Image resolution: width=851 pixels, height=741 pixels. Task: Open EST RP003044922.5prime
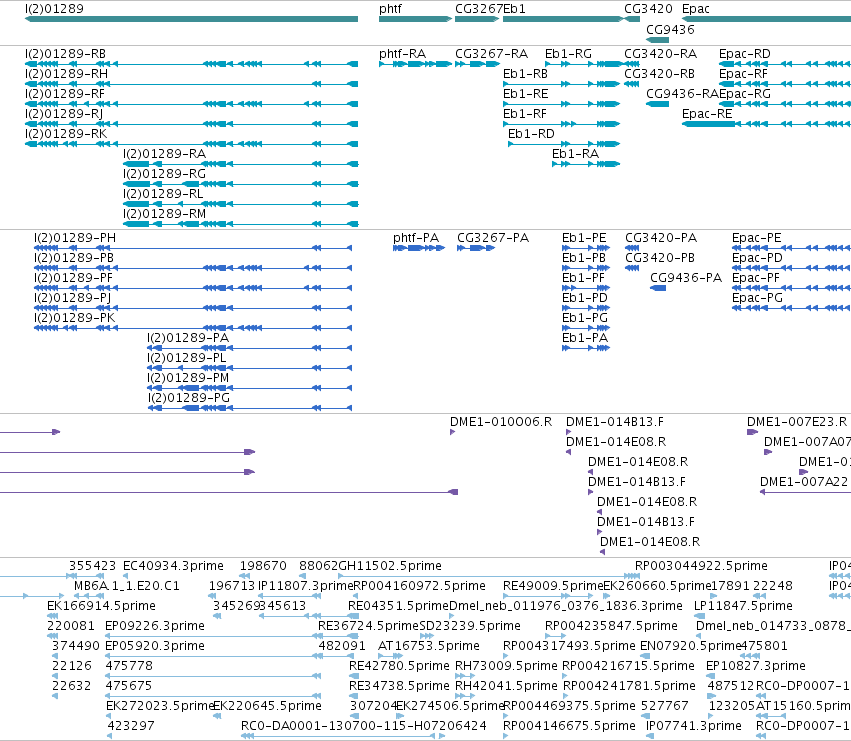pyautogui.click(x=701, y=566)
